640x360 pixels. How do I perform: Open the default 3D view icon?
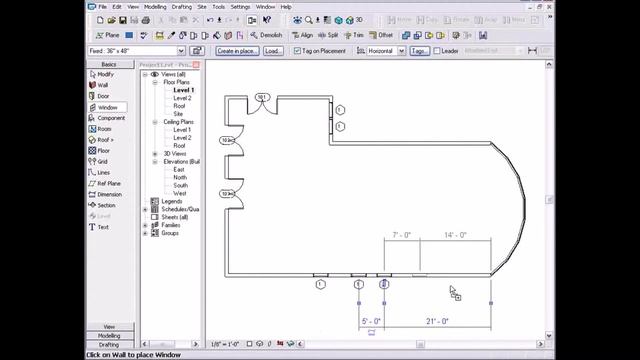coord(354,20)
